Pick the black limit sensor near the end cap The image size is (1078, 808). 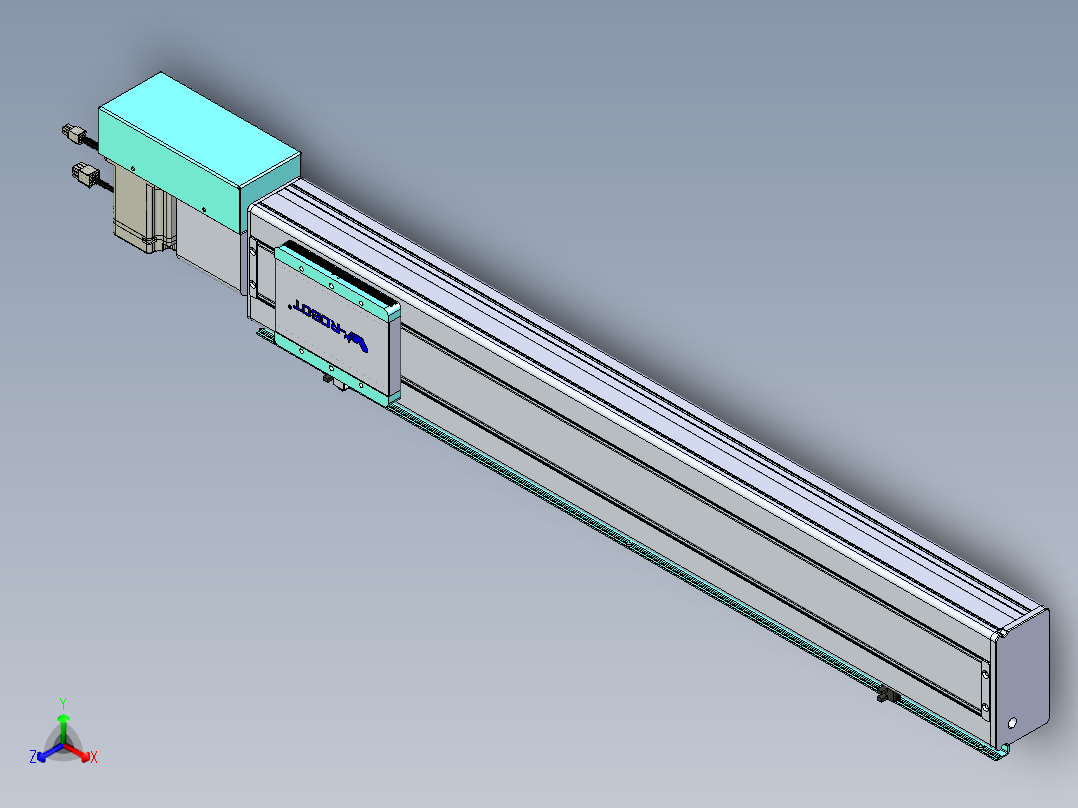tap(886, 696)
